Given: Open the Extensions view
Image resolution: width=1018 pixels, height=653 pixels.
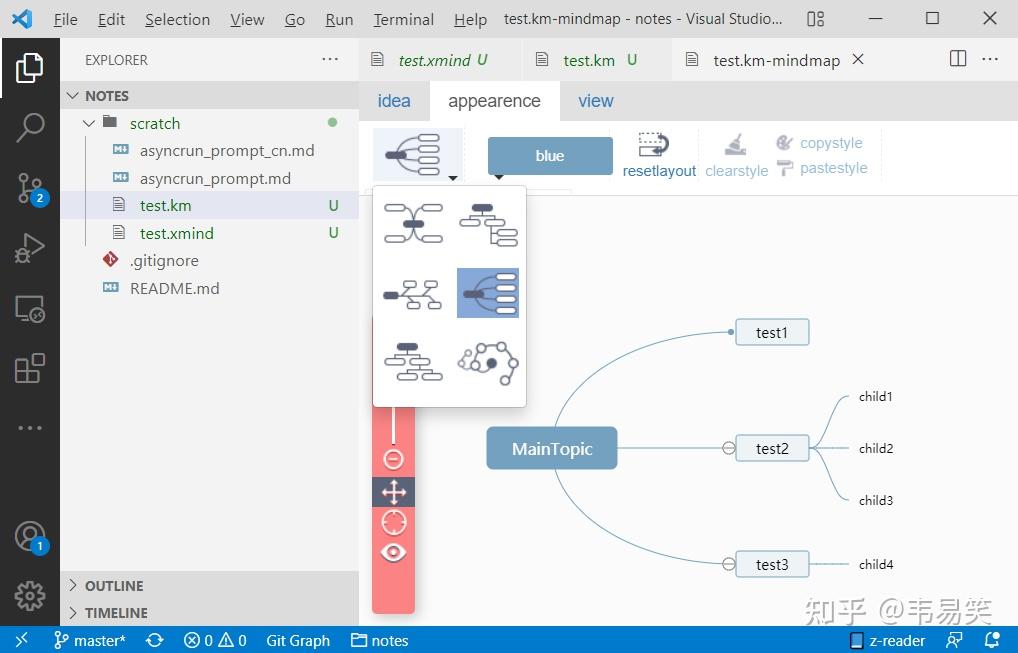Looking at the screenshot, I should (x=30, y=368).
